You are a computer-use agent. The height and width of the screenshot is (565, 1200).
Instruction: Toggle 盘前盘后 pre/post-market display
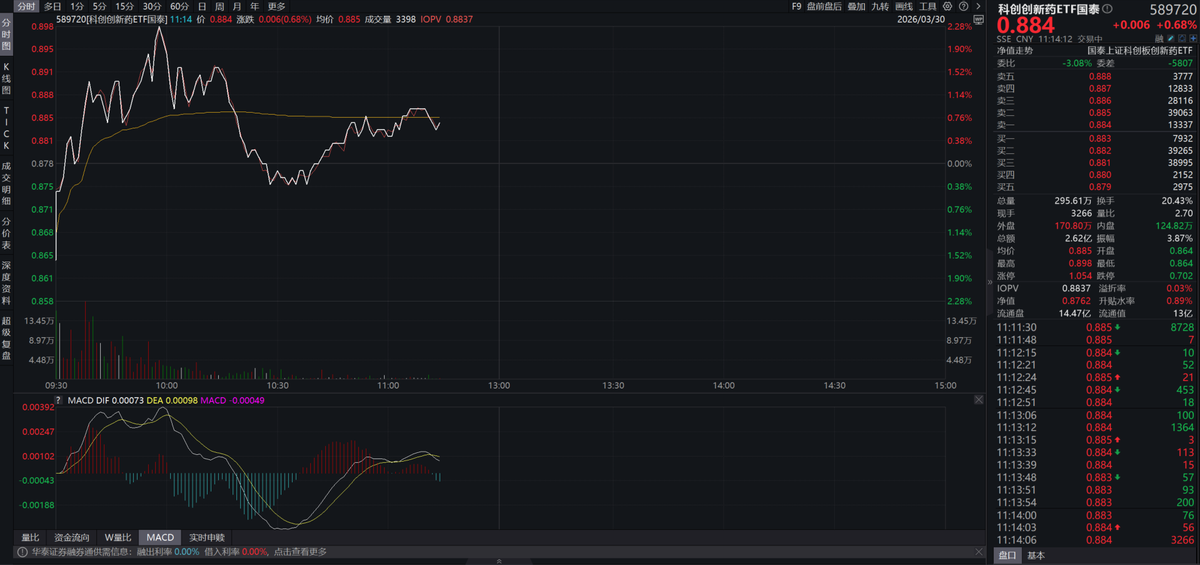pyautogui.click(x=824, y=6)
